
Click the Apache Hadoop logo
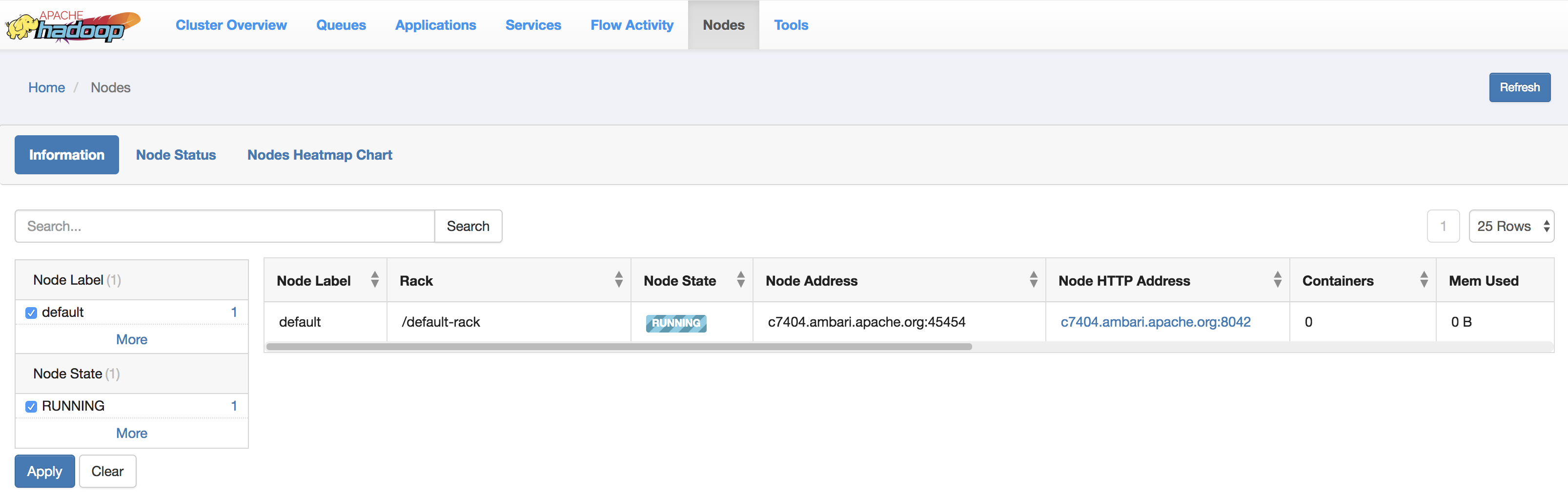point(72,25)
